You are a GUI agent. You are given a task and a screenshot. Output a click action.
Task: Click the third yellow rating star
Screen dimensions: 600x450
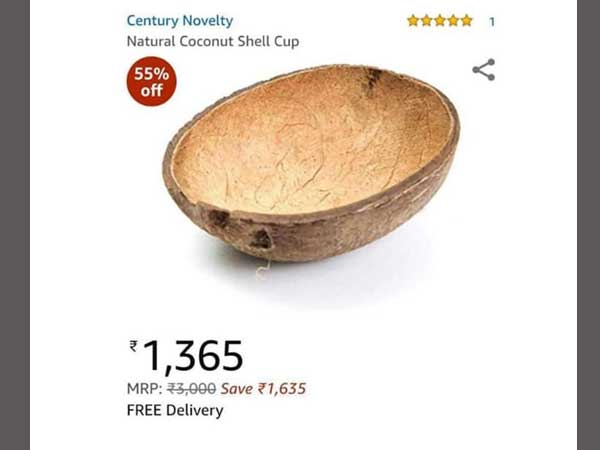(440, 21)
